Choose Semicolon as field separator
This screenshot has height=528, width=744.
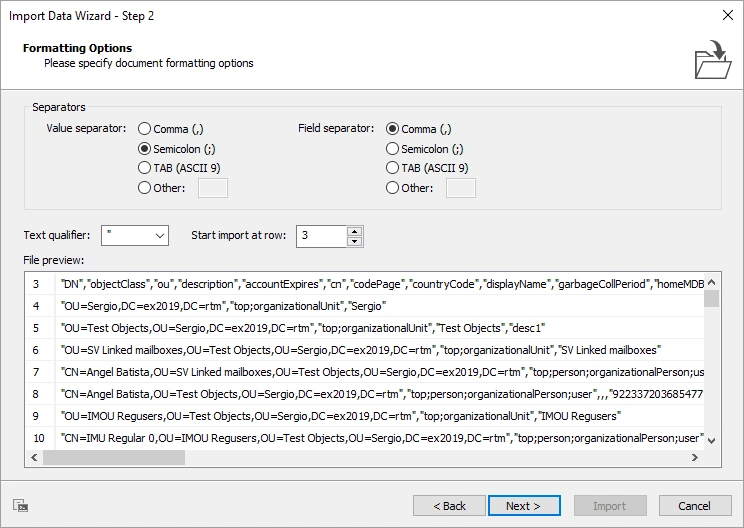pyautogui.click(x=393, y=149)
